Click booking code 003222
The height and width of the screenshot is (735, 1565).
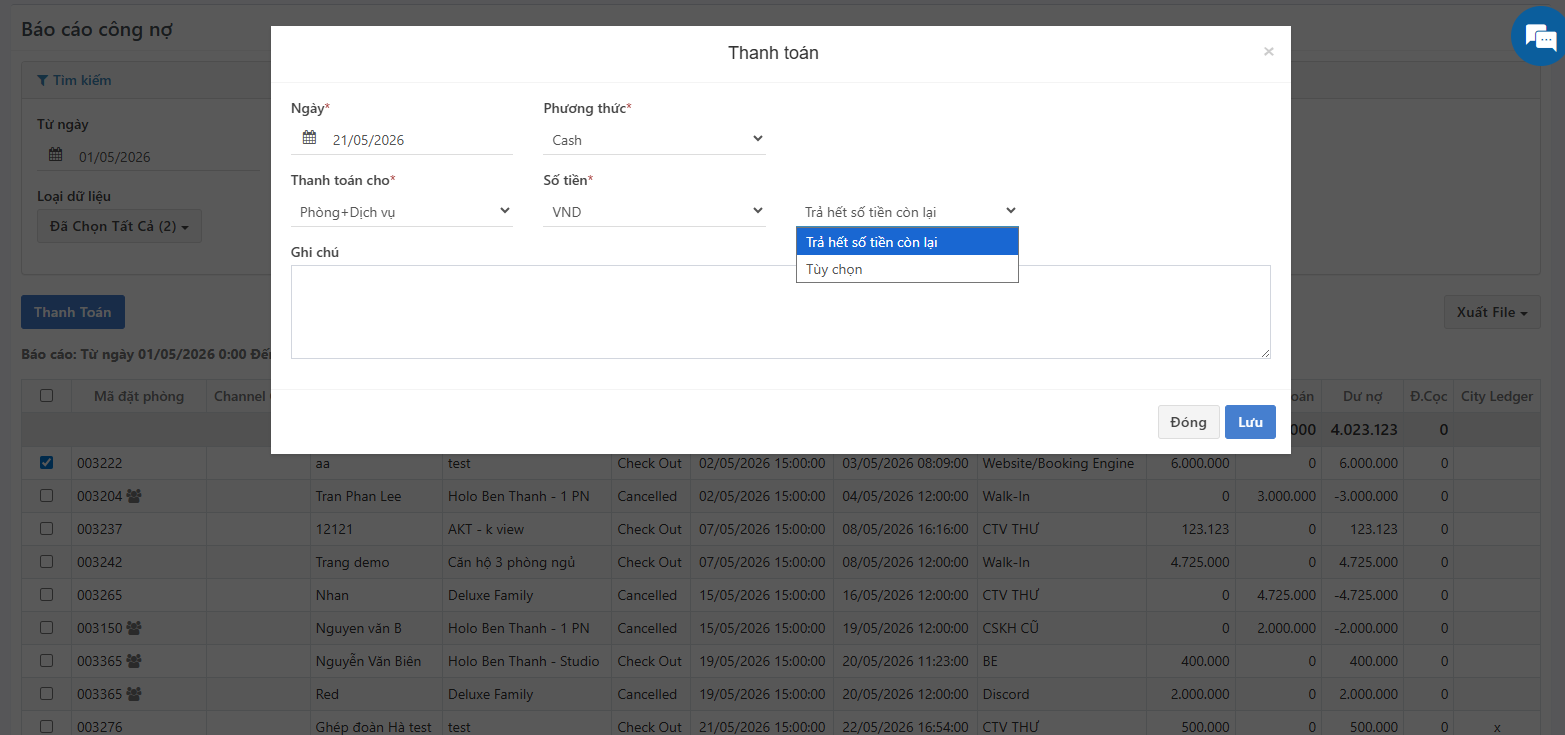(x=99, y=463)
